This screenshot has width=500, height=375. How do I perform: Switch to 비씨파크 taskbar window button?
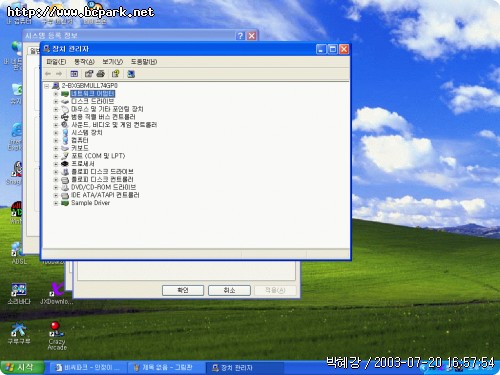coord(87,368)
